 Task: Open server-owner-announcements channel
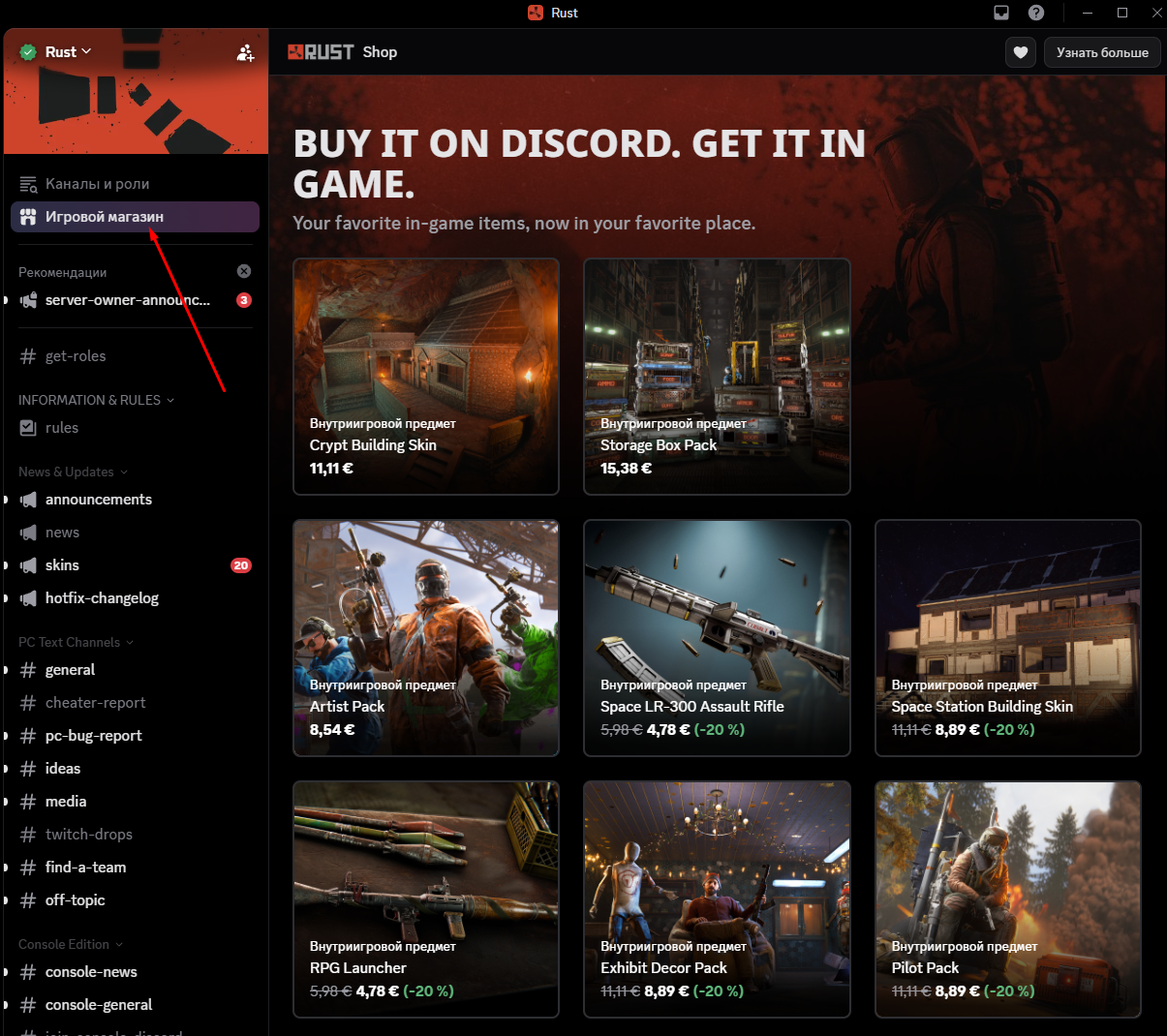click(135, 300)
